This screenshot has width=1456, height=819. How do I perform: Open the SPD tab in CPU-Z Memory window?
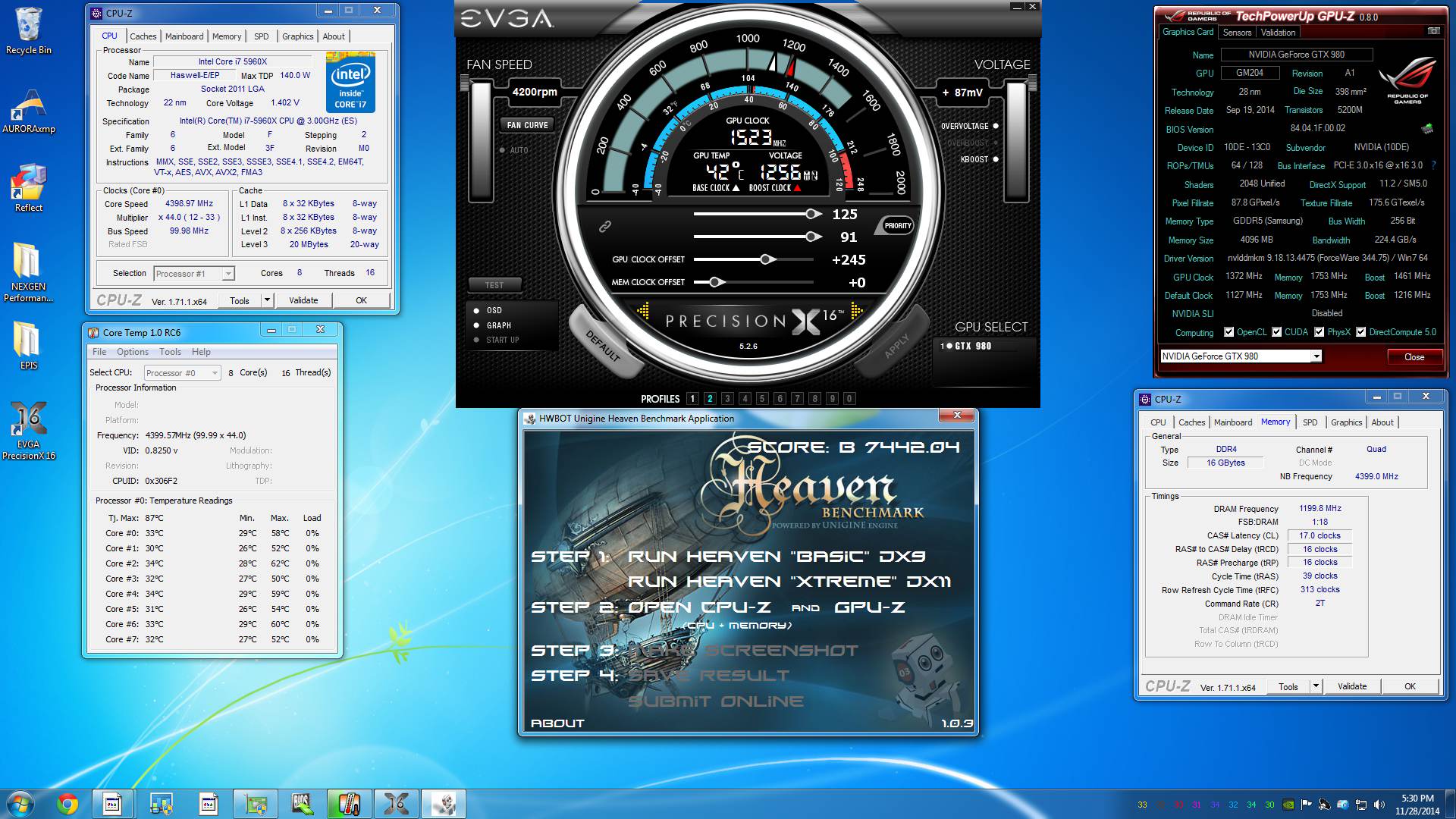coord(1310,422)
